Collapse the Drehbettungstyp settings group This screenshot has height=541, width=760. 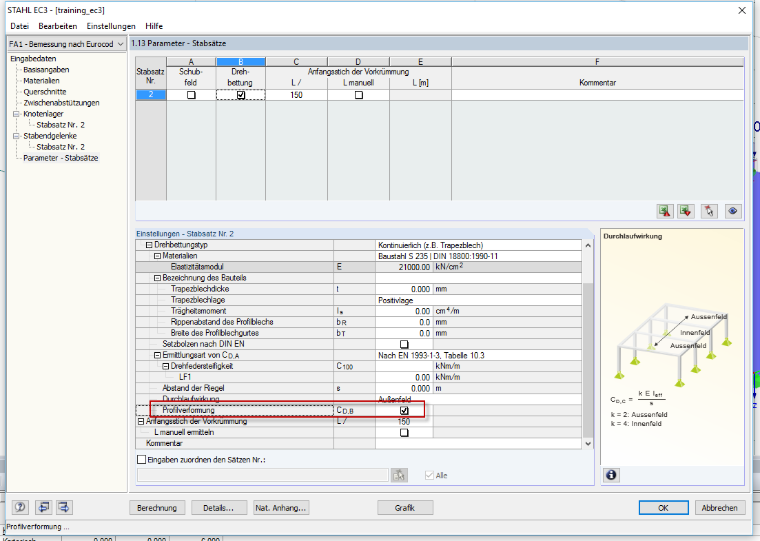[x=149, y=245]
